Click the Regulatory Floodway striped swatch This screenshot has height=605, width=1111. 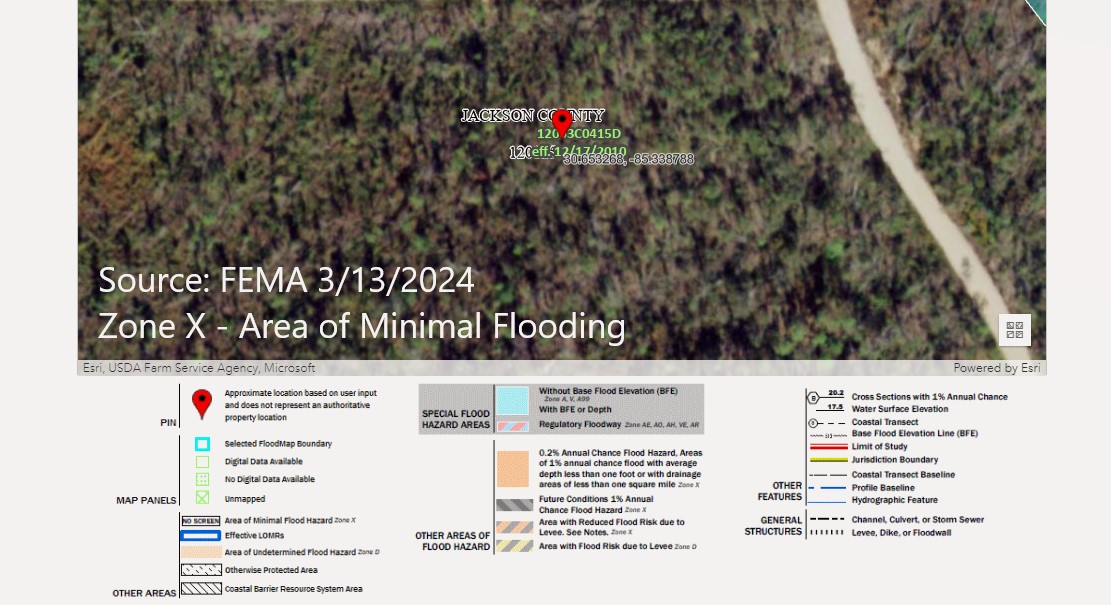tap(512, 426)
